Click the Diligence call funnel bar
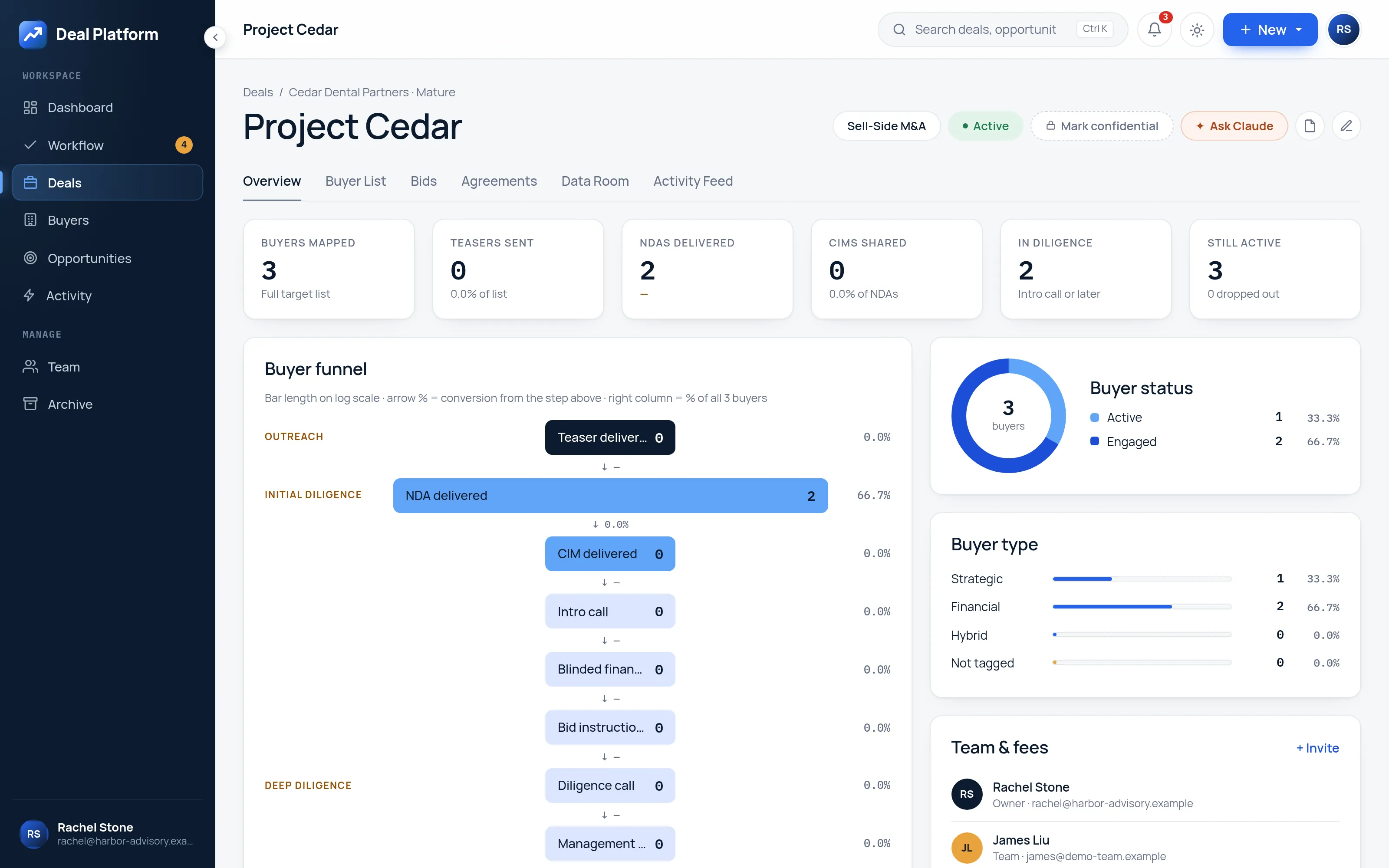Viewport: 1389px width, 868px height. point(610,786)
